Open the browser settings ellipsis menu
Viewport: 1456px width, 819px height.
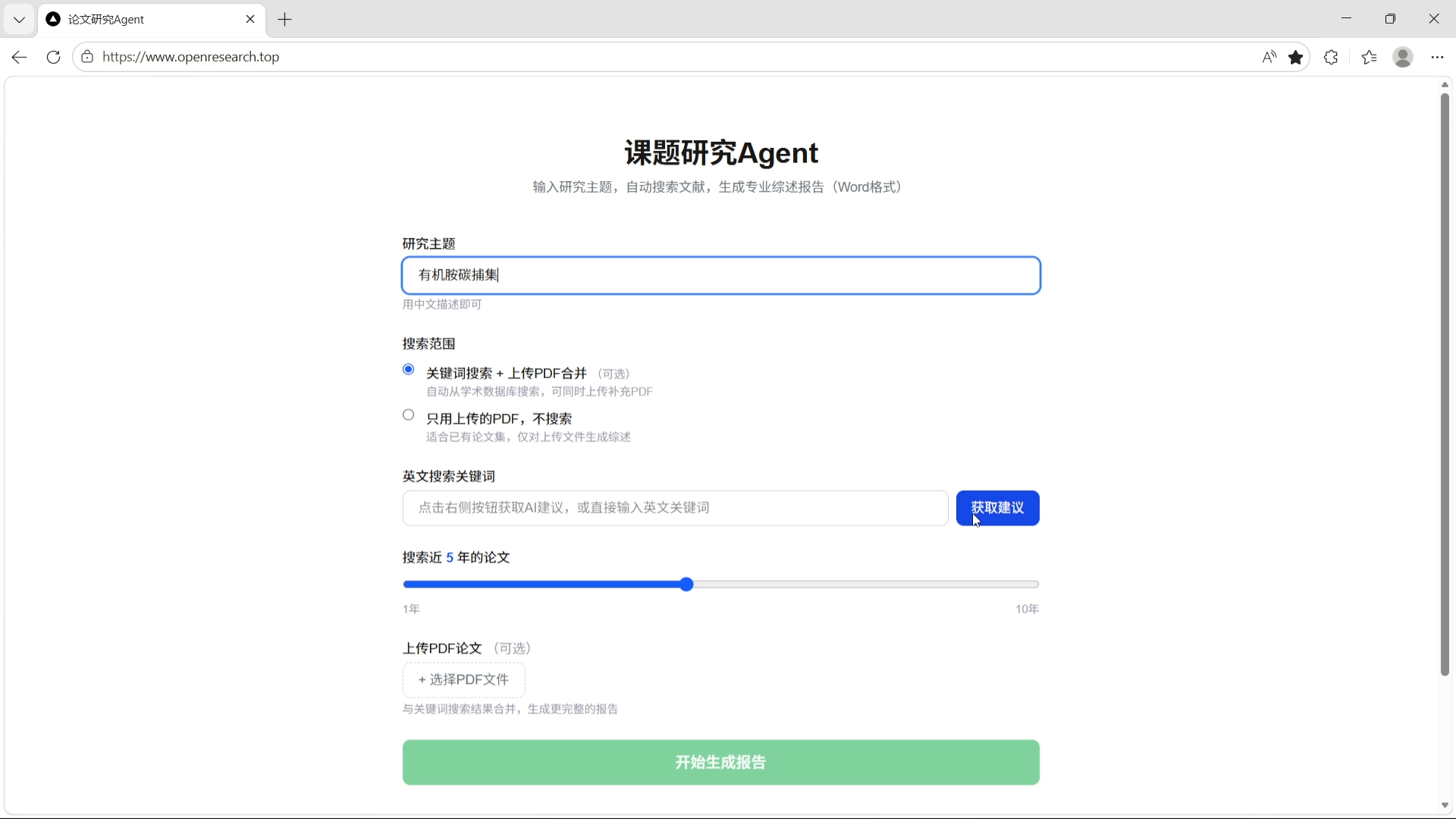click(x=1437, y=57)
